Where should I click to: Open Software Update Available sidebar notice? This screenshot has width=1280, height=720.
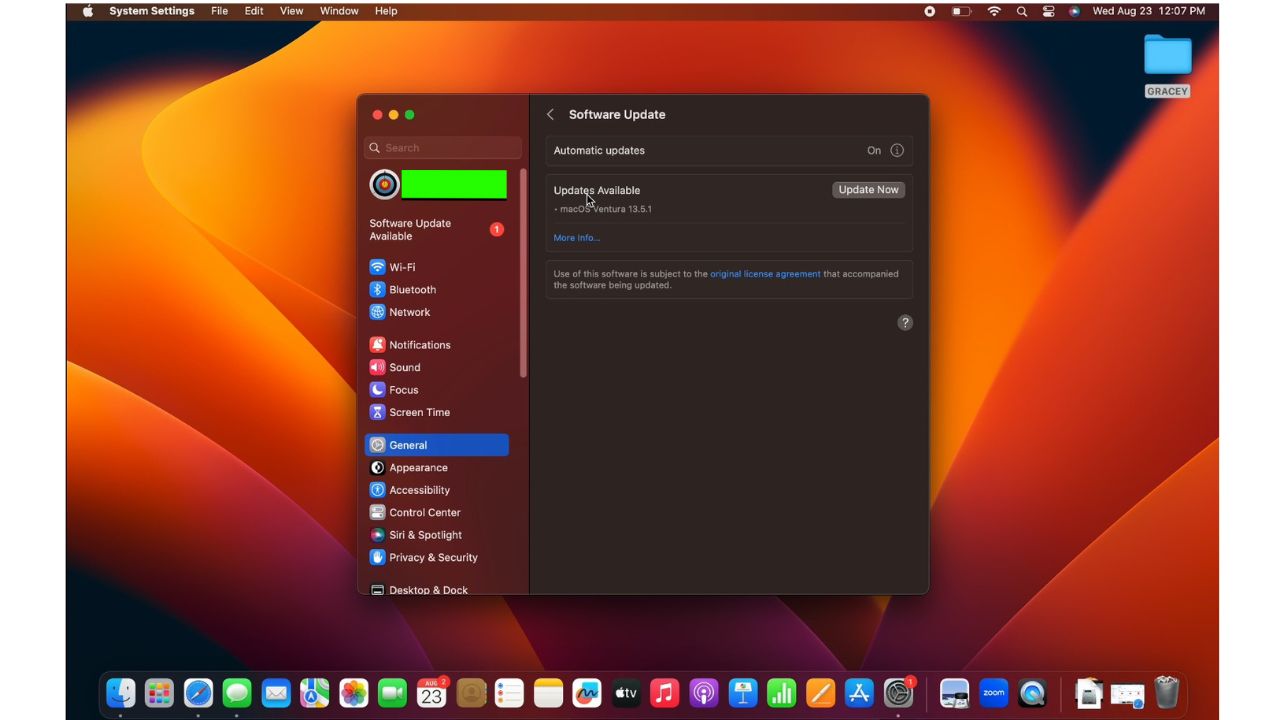point(437,230)
